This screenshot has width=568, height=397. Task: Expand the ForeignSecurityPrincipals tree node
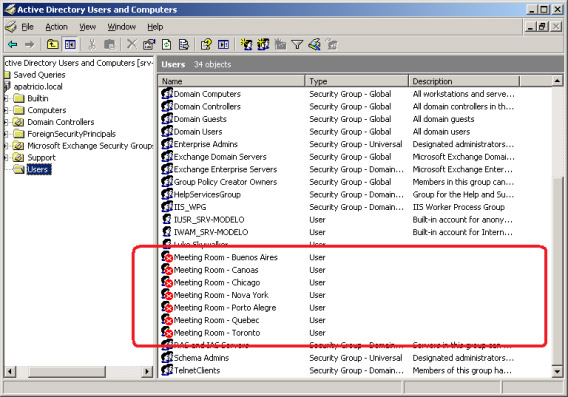(x=6, y=134)
